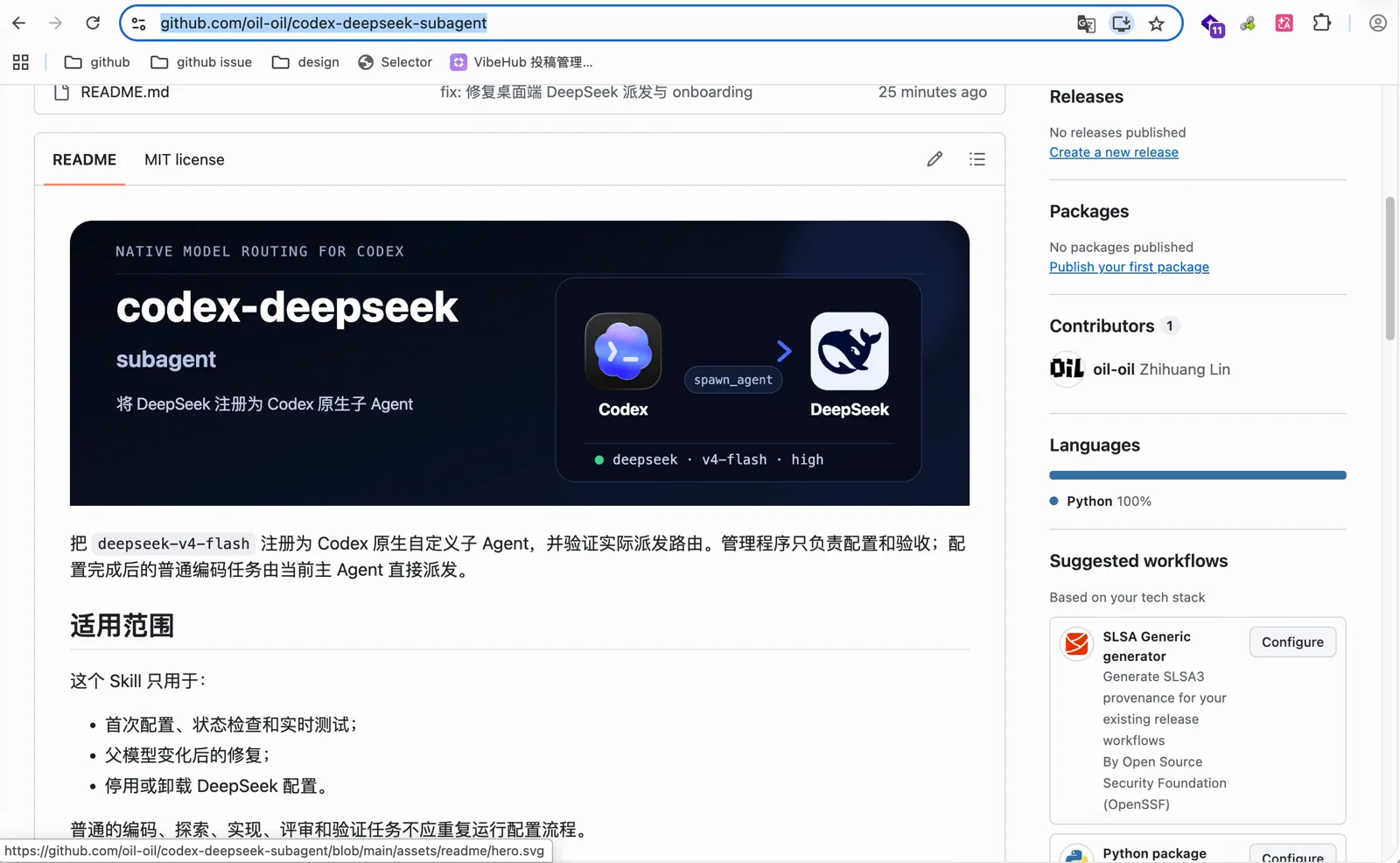This screenshot has height=863, width=1400.
Task: Open the codex-deepseek hero banner image
Action: [x=520, y=363]
